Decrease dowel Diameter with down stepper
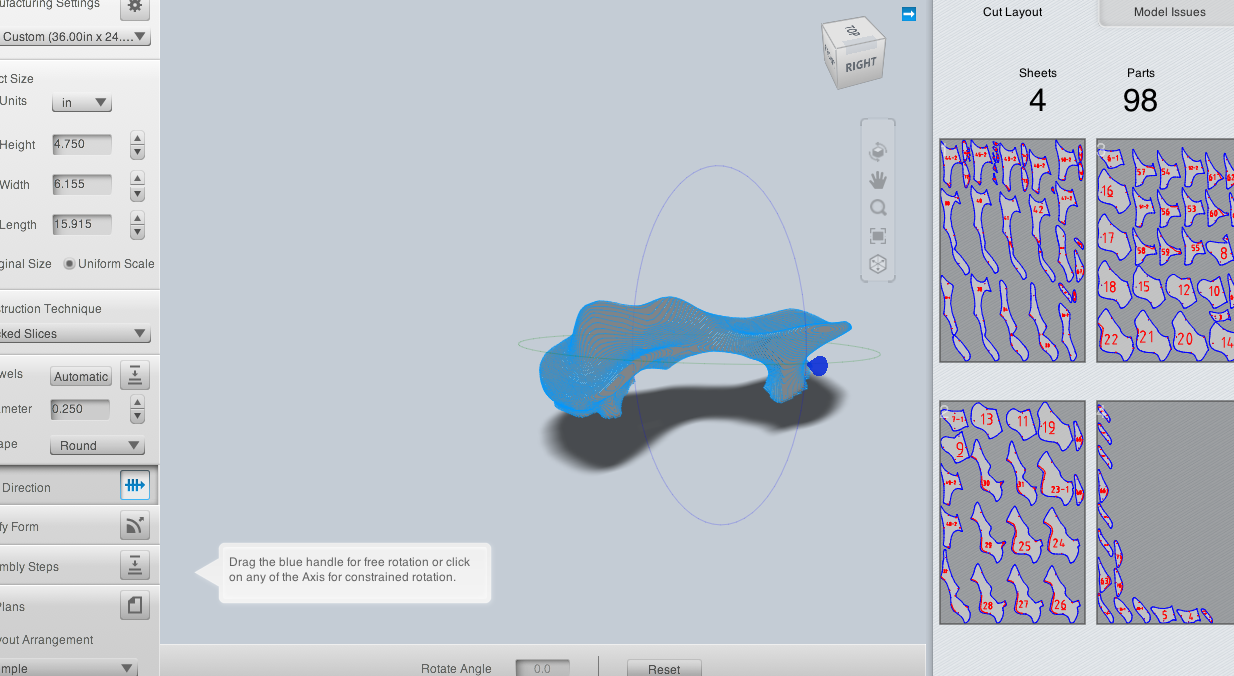 [x=138, y=416]
